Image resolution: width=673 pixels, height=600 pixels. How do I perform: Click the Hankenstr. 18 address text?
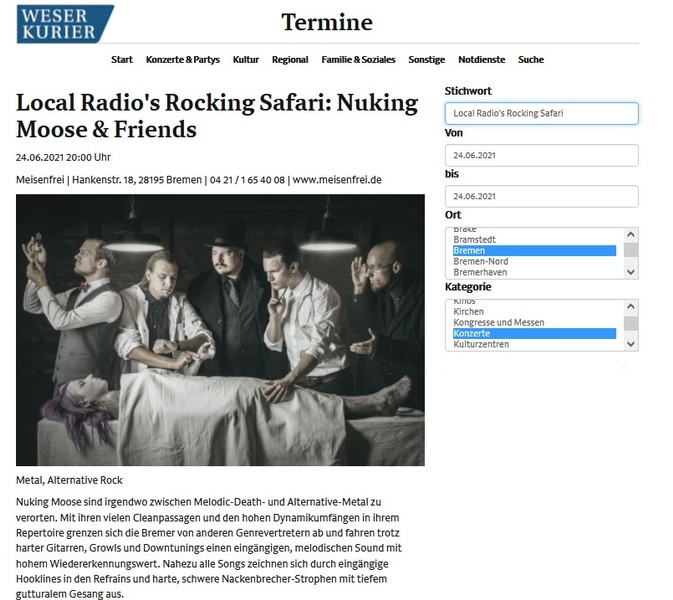[x=103, y=180]
